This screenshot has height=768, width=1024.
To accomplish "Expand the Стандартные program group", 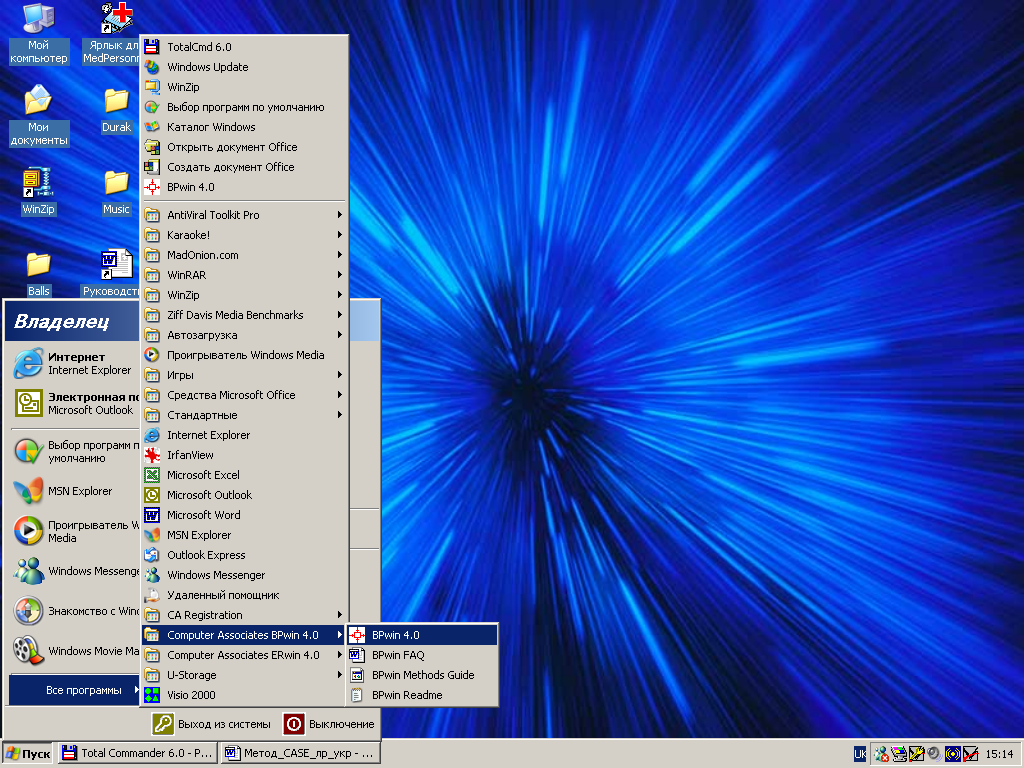I will tap(244, 415).
